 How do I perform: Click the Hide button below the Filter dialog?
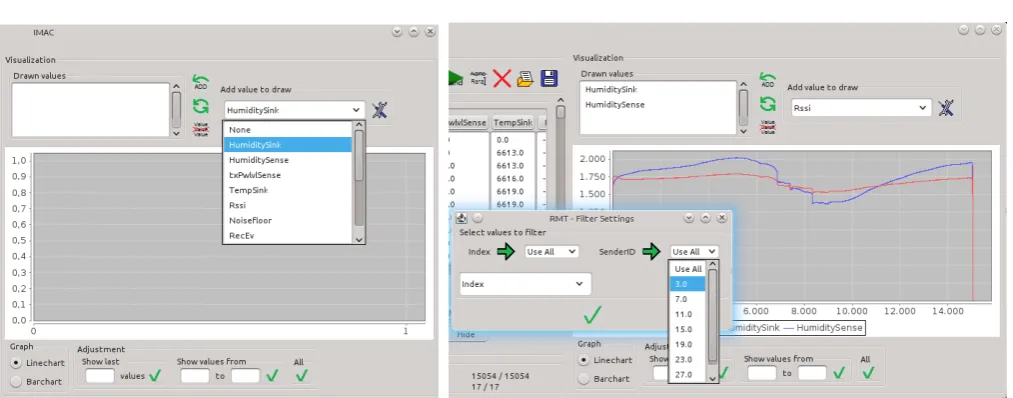(466, 335)
